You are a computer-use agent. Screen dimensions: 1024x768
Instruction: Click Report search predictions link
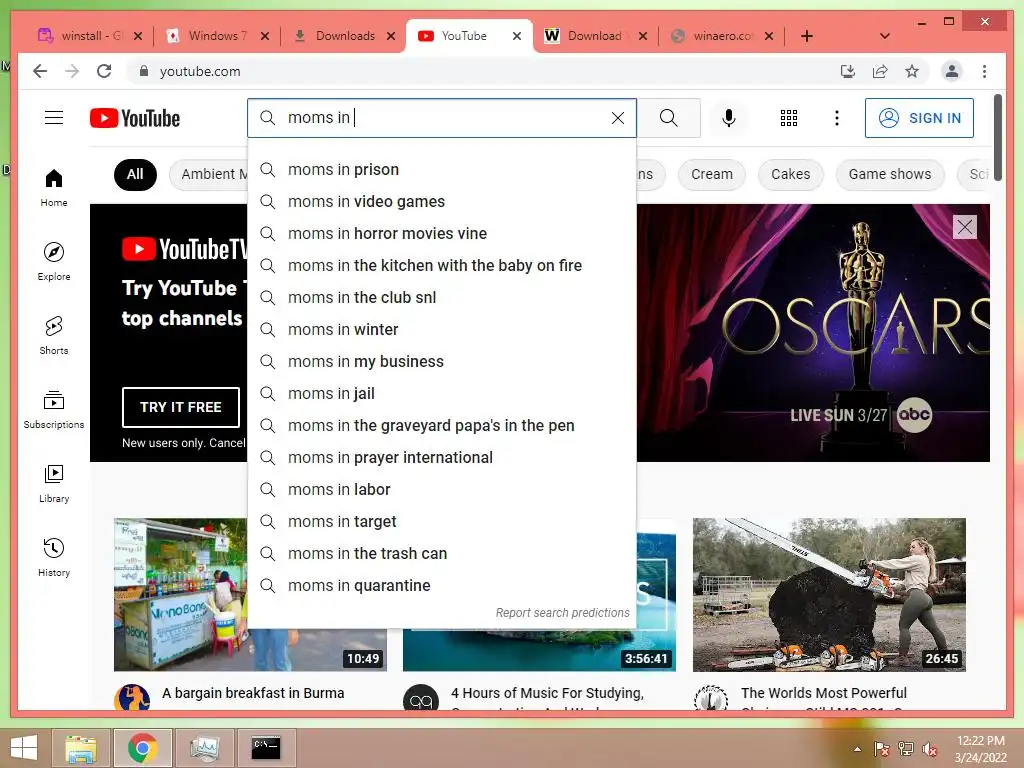(x=562, y=613)
